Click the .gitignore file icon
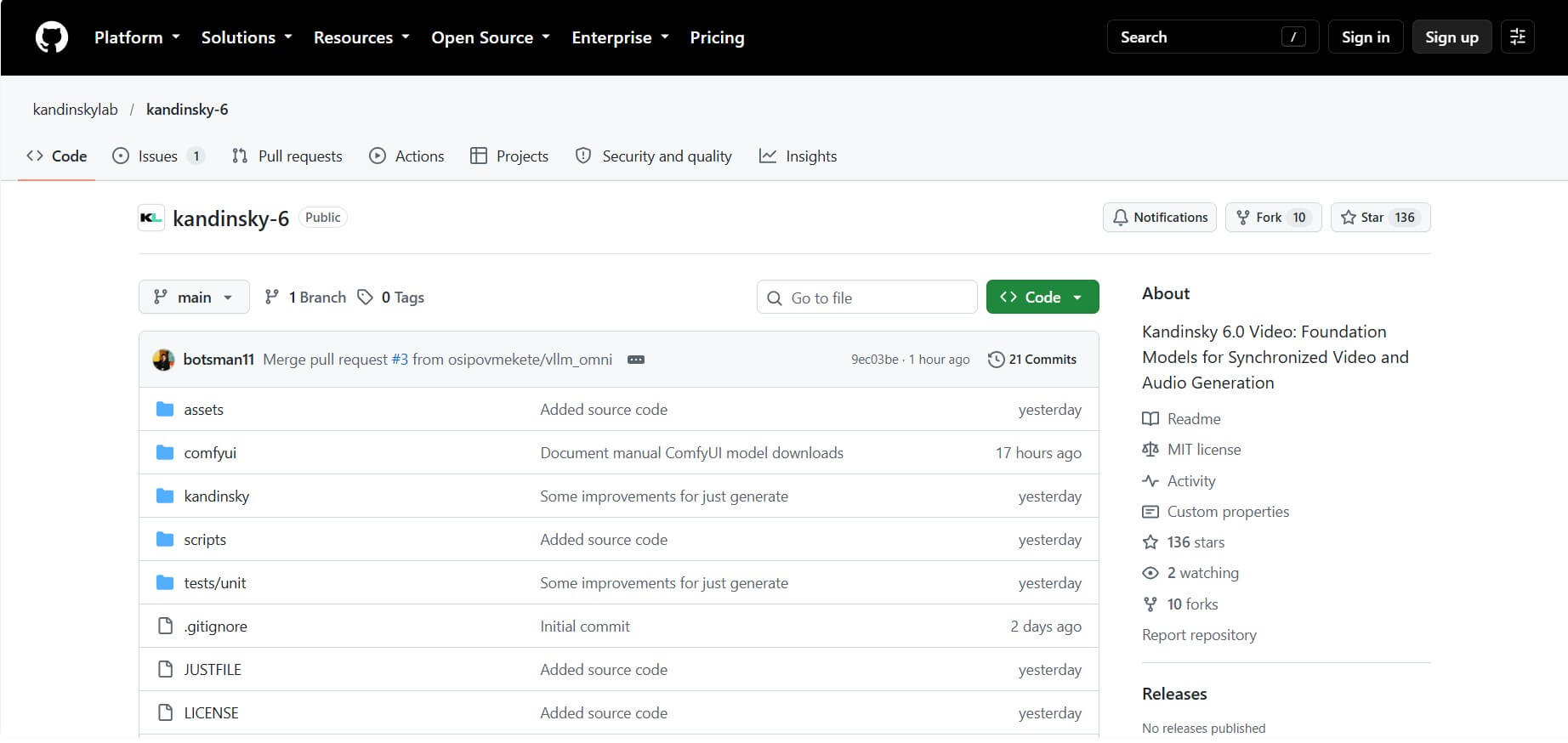This screenshot has width=1568, height=743. click(166, 626)
